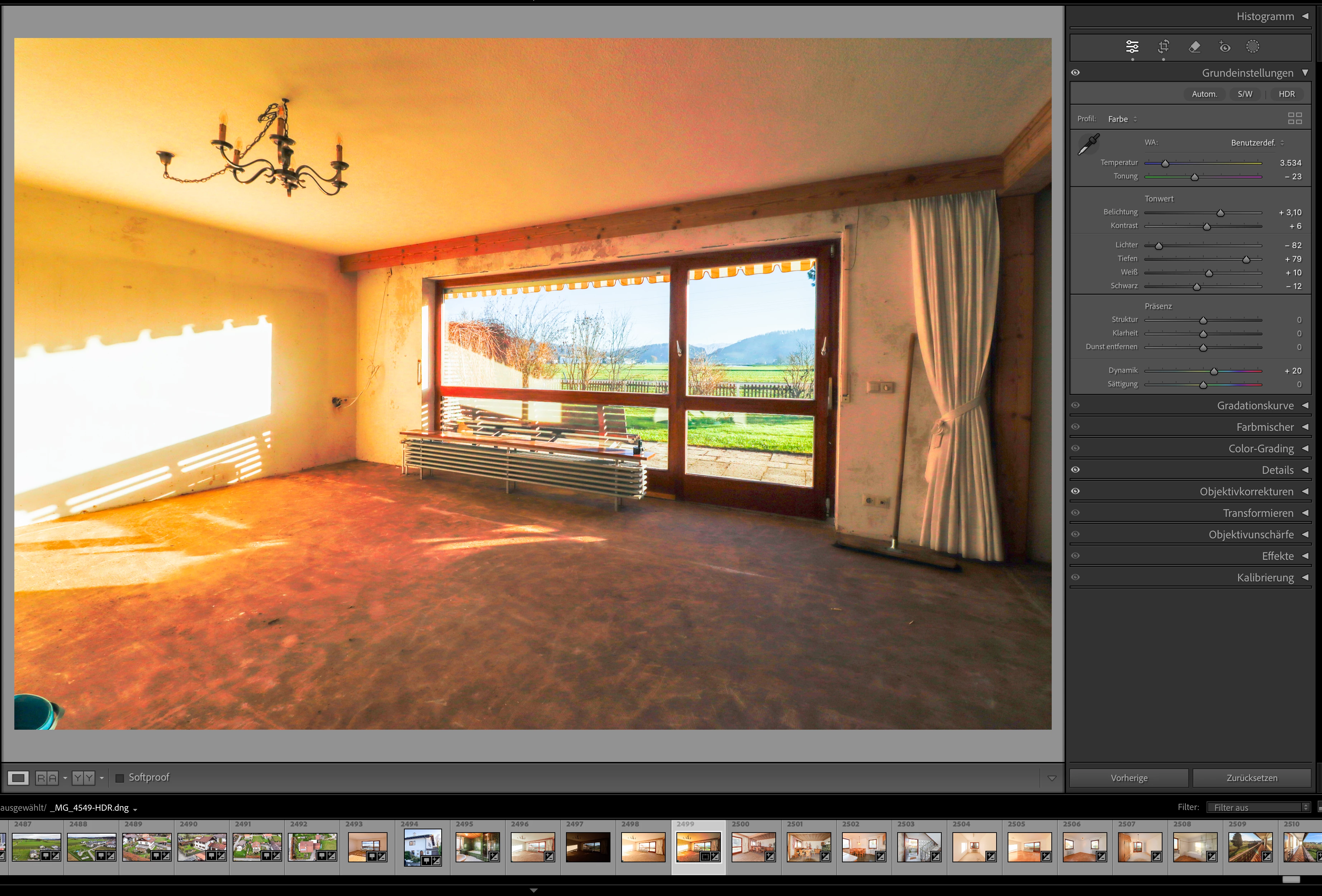The image size is (1322, 896).
Task: Switch to single loupe view mode
Action: coord(18,778)
